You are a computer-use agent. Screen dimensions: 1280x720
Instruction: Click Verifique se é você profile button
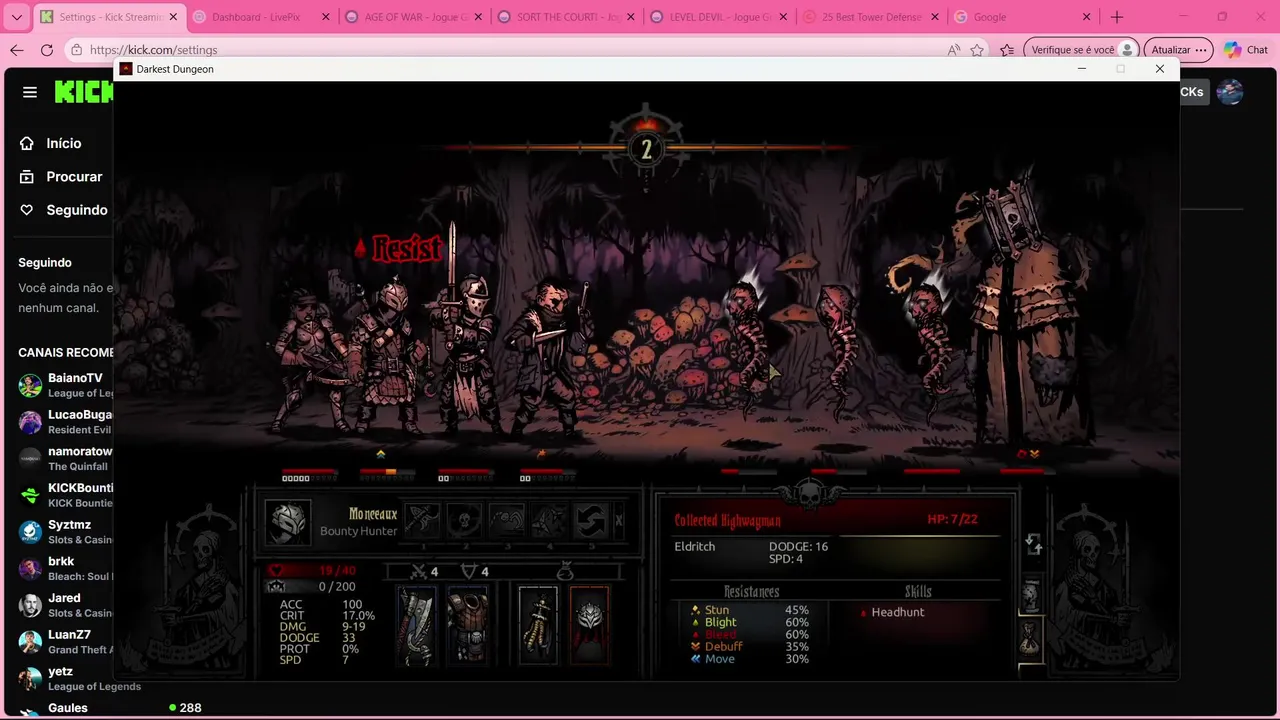click(1083, 50)
